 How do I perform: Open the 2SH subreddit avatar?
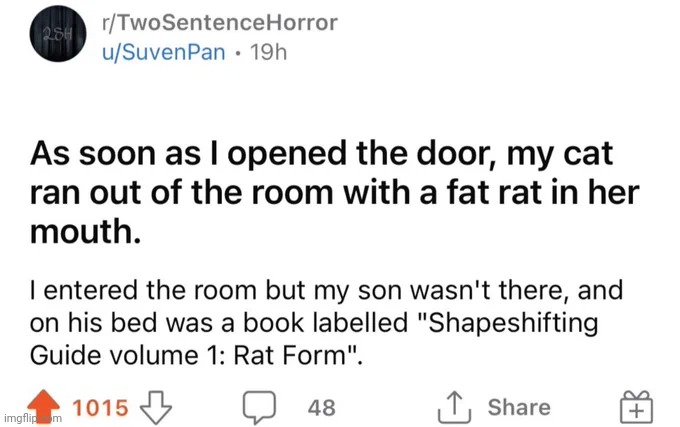click(x=58, y=34)
